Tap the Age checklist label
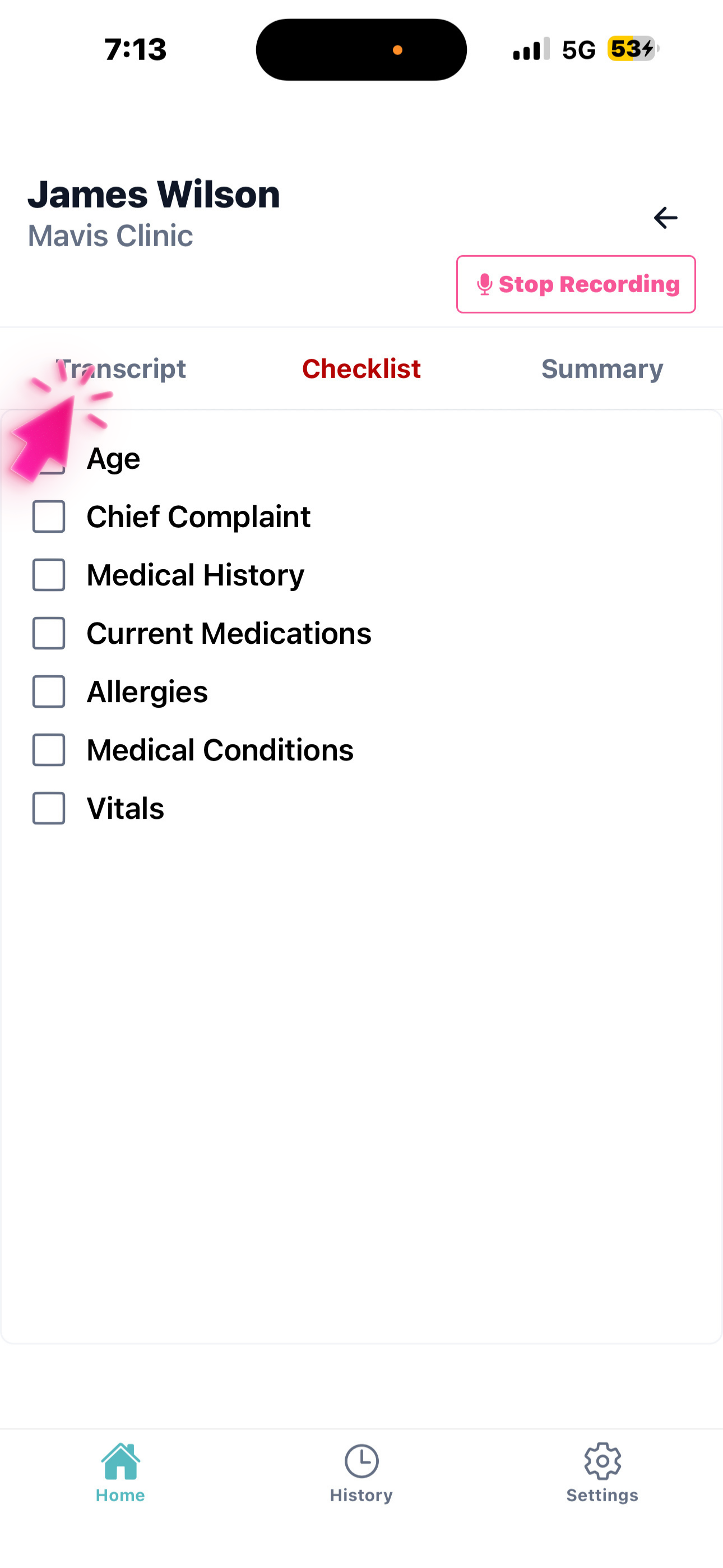723x1568 pixels. [113, 458]
